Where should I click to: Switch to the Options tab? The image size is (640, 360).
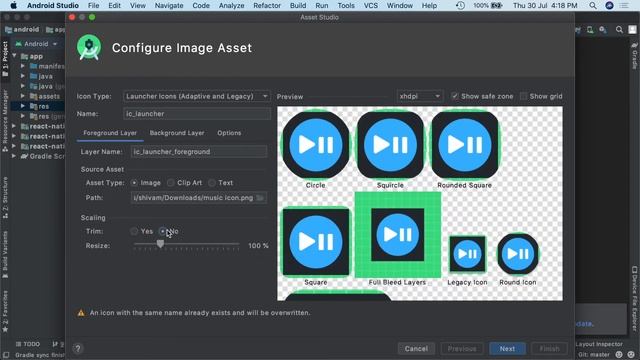pyautogui.click(x=229, y=133)
